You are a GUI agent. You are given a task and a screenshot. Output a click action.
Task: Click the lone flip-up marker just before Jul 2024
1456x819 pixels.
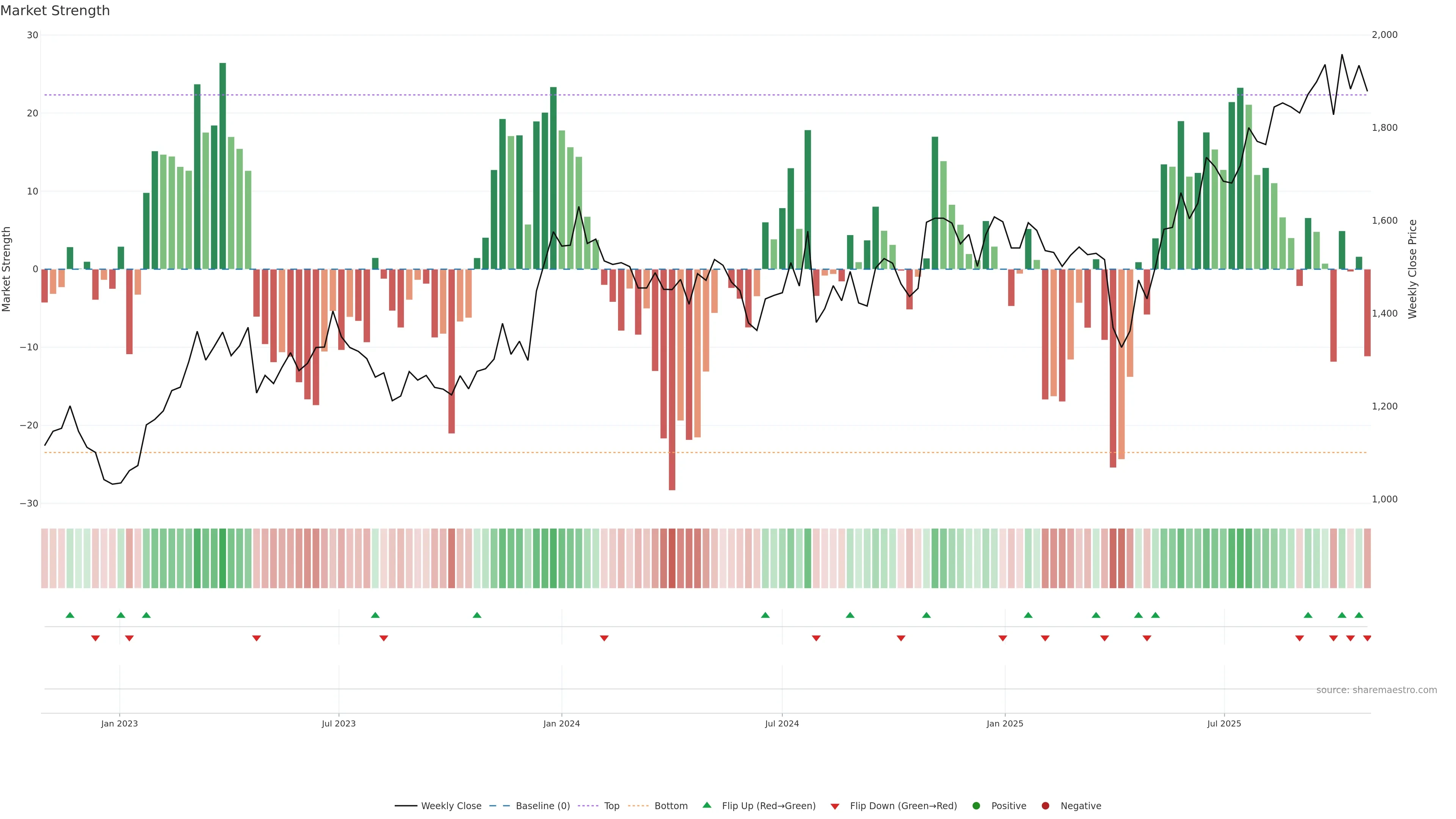click(765, 615)
